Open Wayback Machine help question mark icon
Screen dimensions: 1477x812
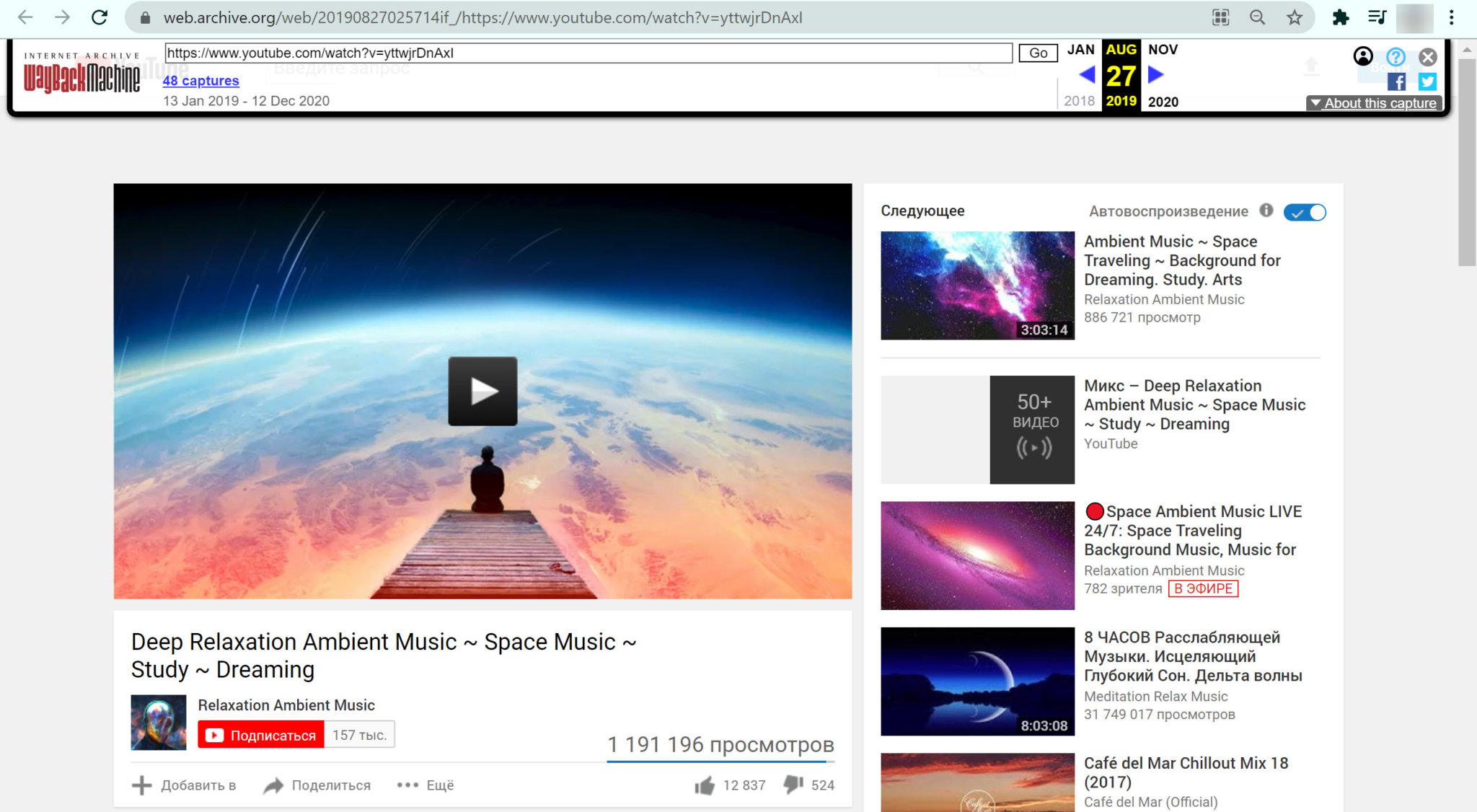1397,57
